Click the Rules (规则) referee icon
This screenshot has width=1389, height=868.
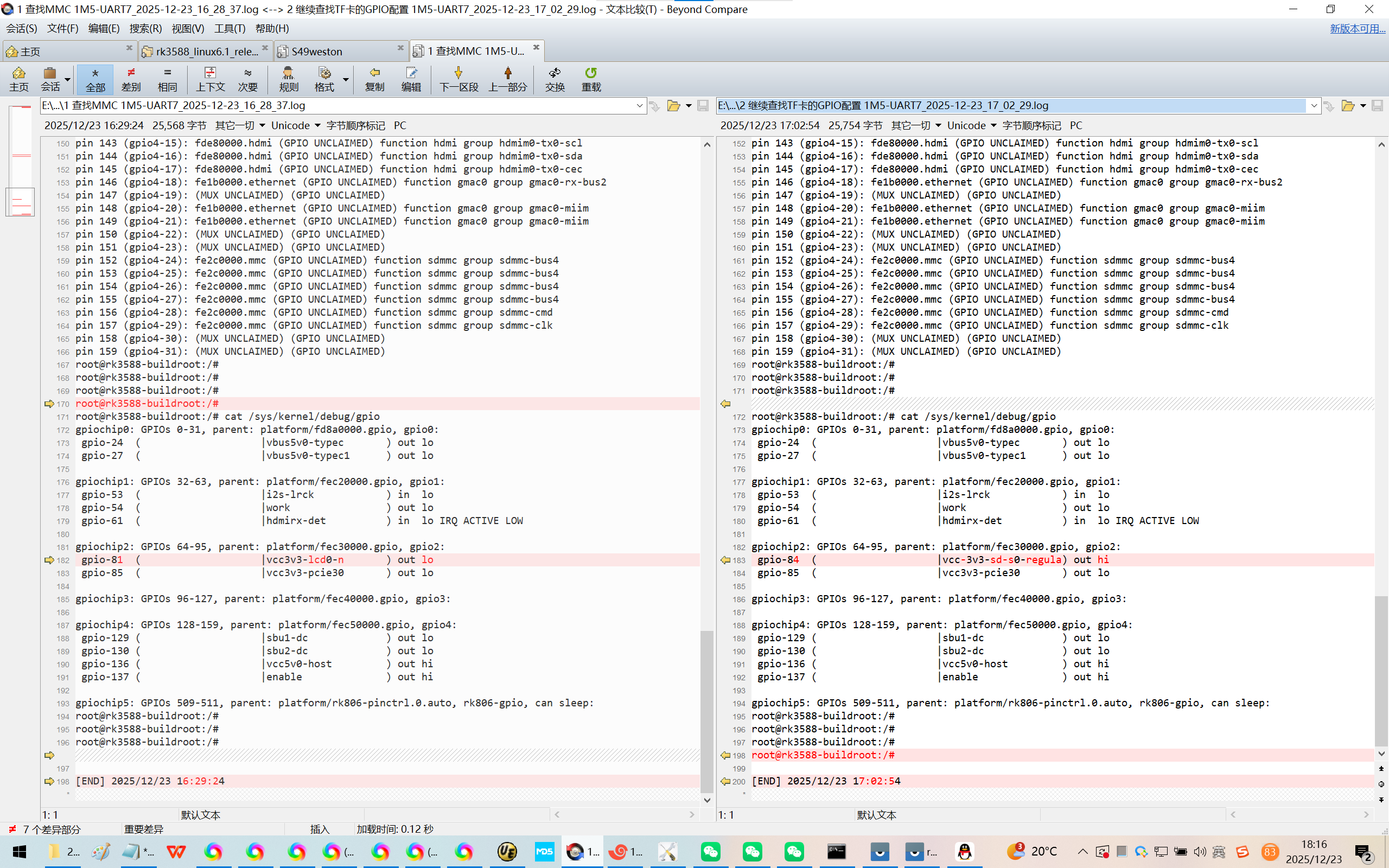pyautogui.click(x=288, y=79)
